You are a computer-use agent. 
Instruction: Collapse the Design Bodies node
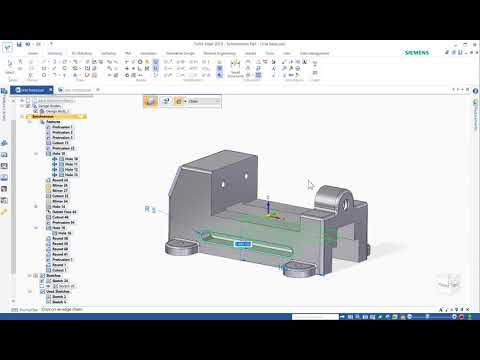(22, 106)
